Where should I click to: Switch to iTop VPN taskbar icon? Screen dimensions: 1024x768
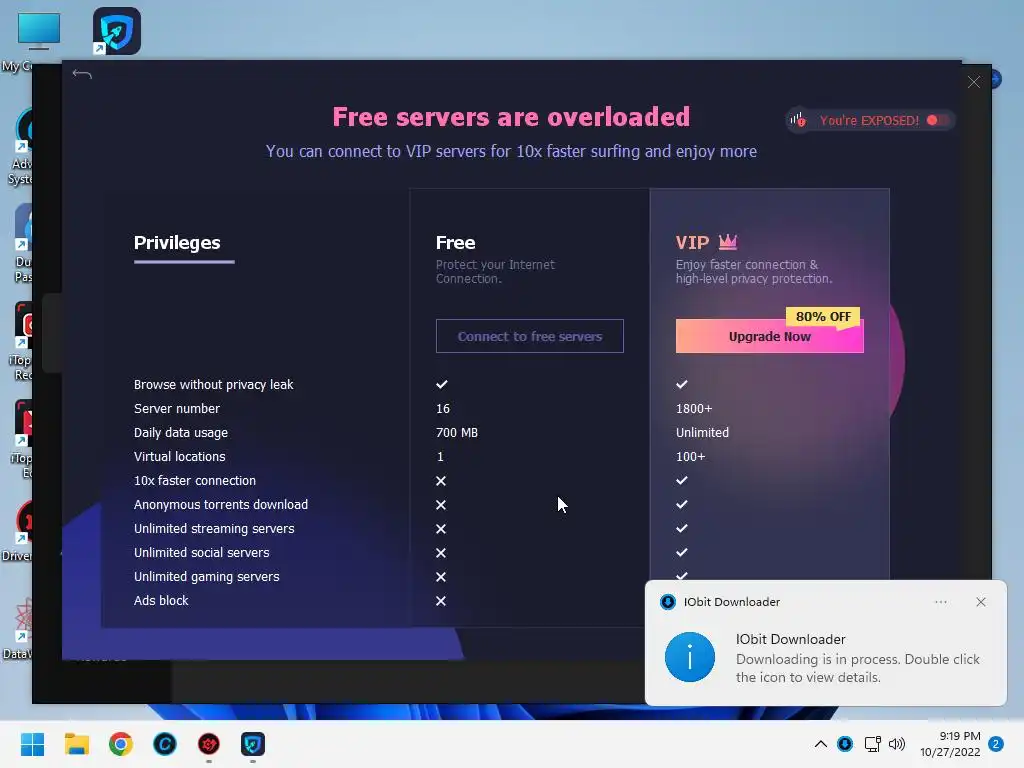pos(253,744)
